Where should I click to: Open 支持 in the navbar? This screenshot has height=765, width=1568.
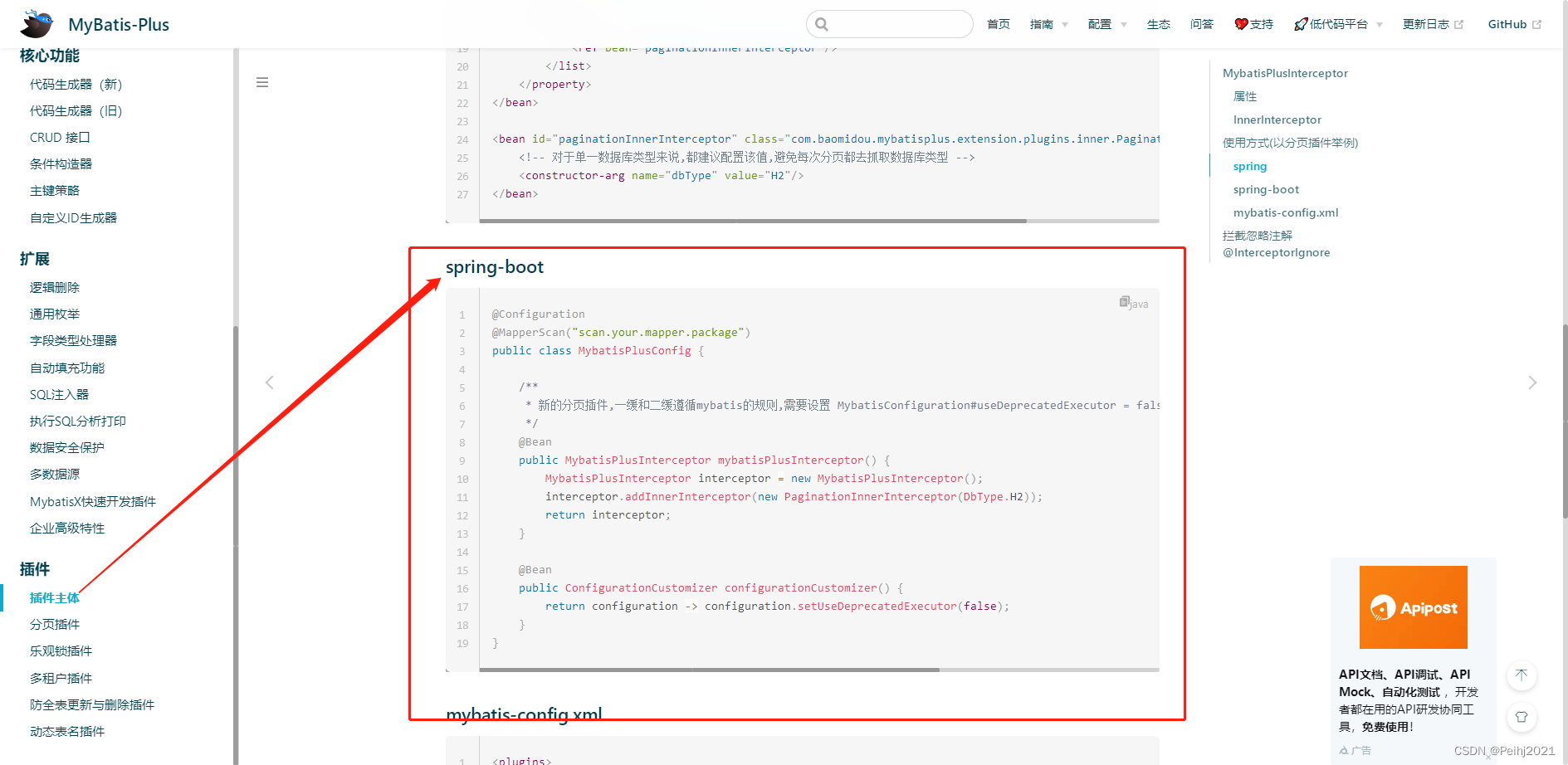point(1254,24)
